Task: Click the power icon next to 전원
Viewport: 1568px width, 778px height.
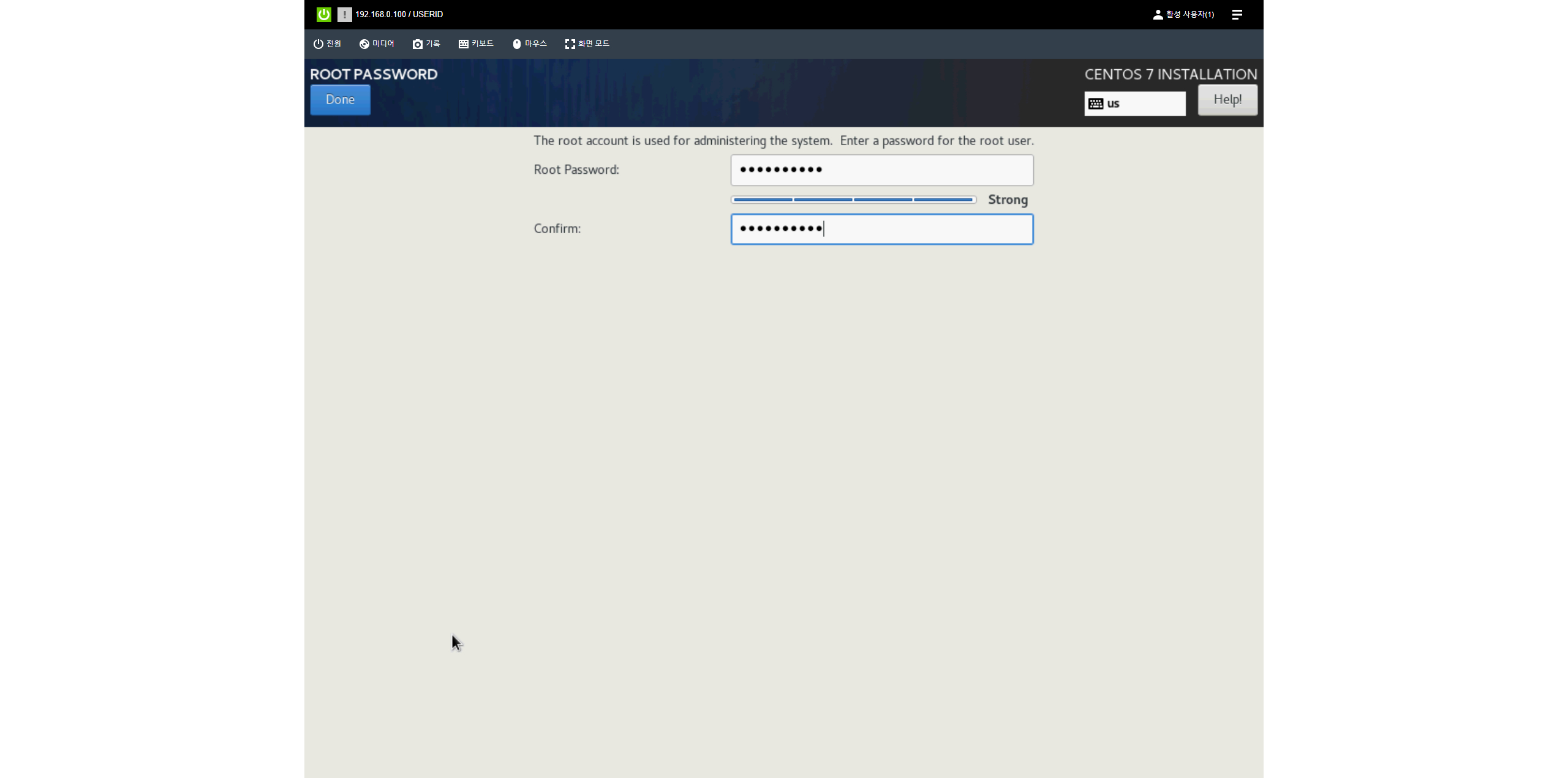Action: 318,44
